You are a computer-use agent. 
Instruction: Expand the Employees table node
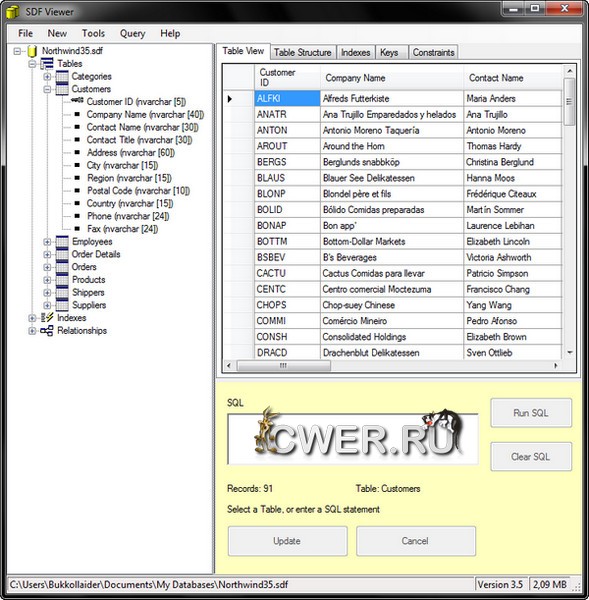click(x=47, y=242)
